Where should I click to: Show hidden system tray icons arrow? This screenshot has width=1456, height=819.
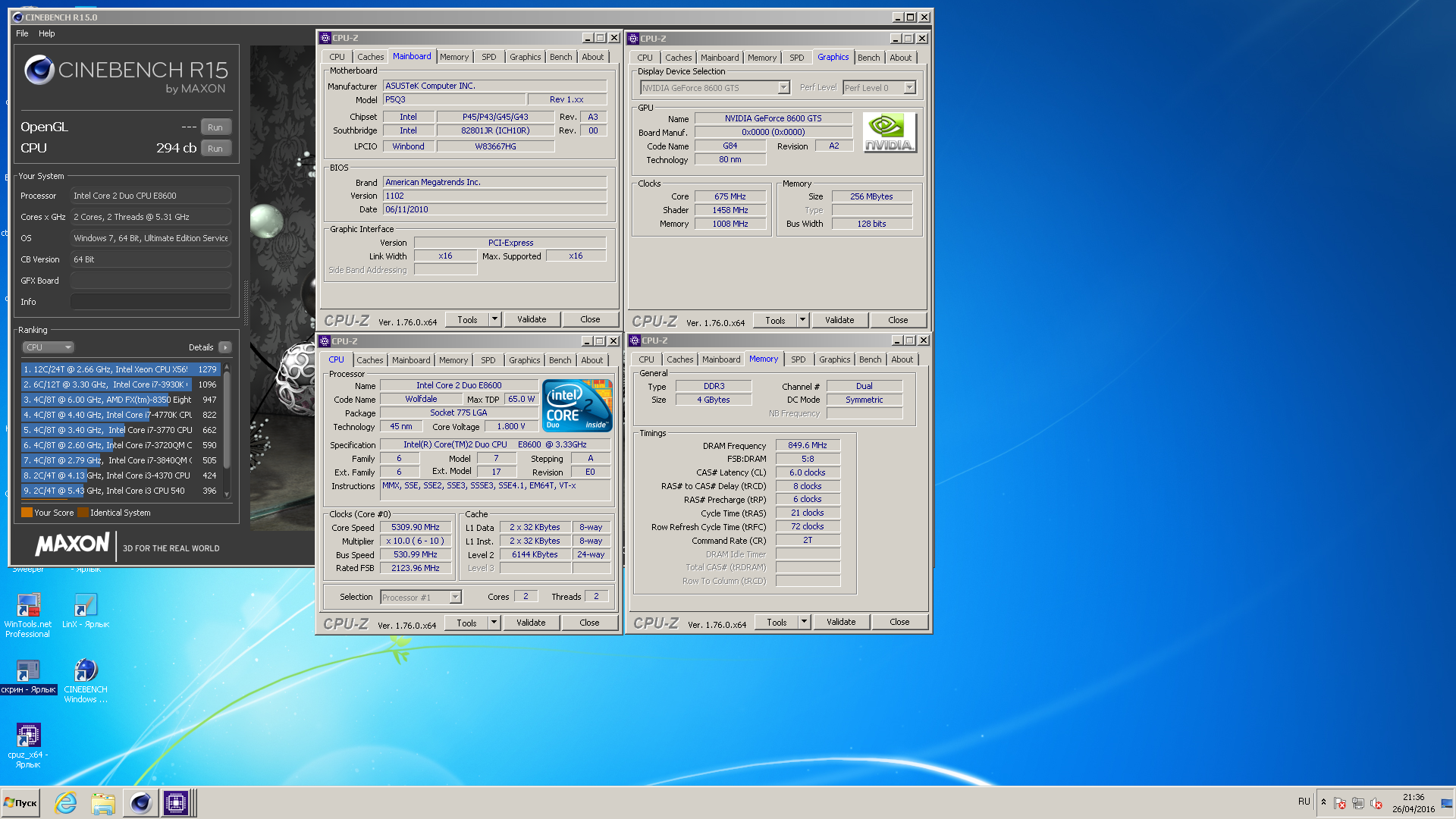pyautogui.click(x=1323, y=802)
